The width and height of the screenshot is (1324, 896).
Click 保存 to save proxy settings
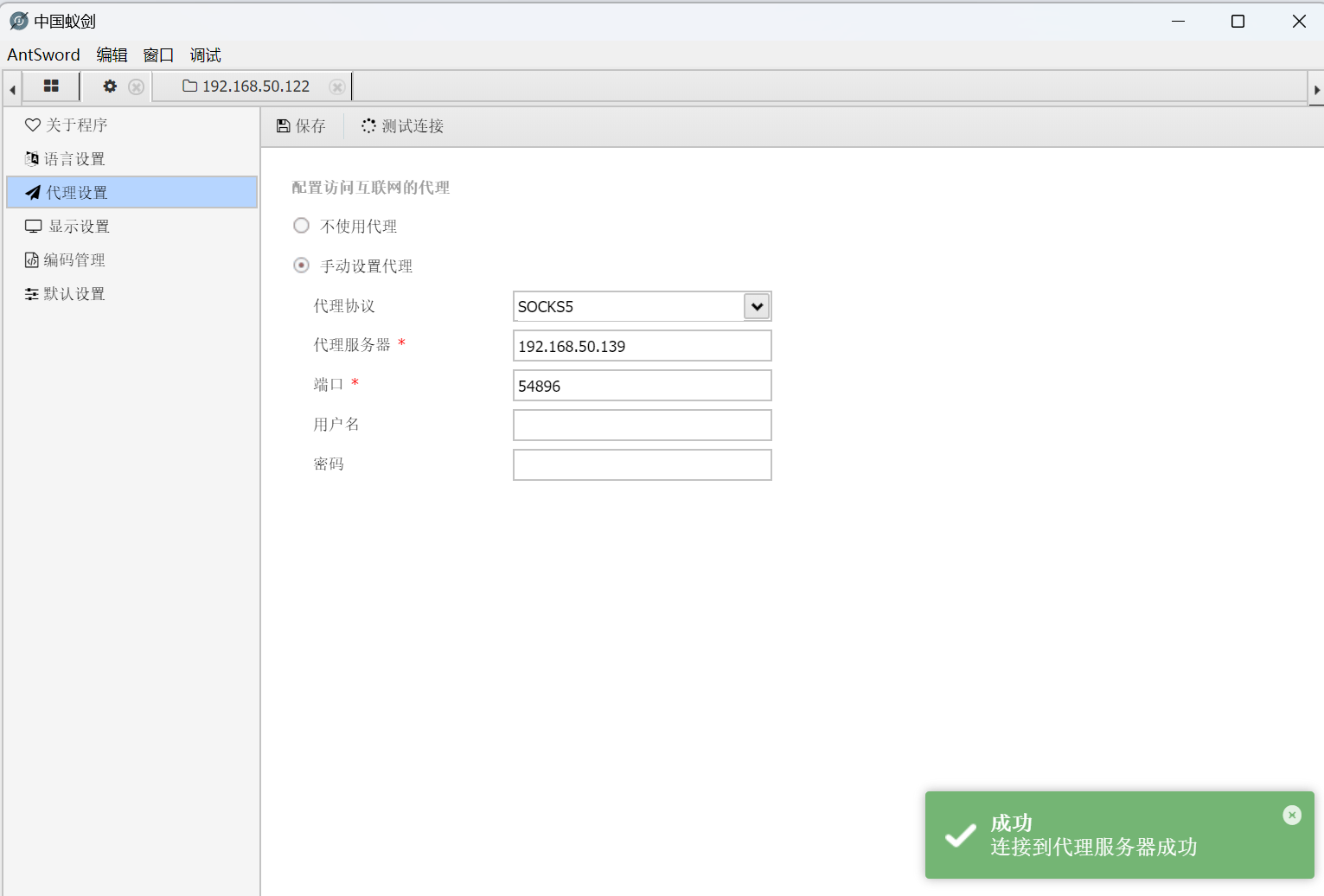(x=302, y=126)
